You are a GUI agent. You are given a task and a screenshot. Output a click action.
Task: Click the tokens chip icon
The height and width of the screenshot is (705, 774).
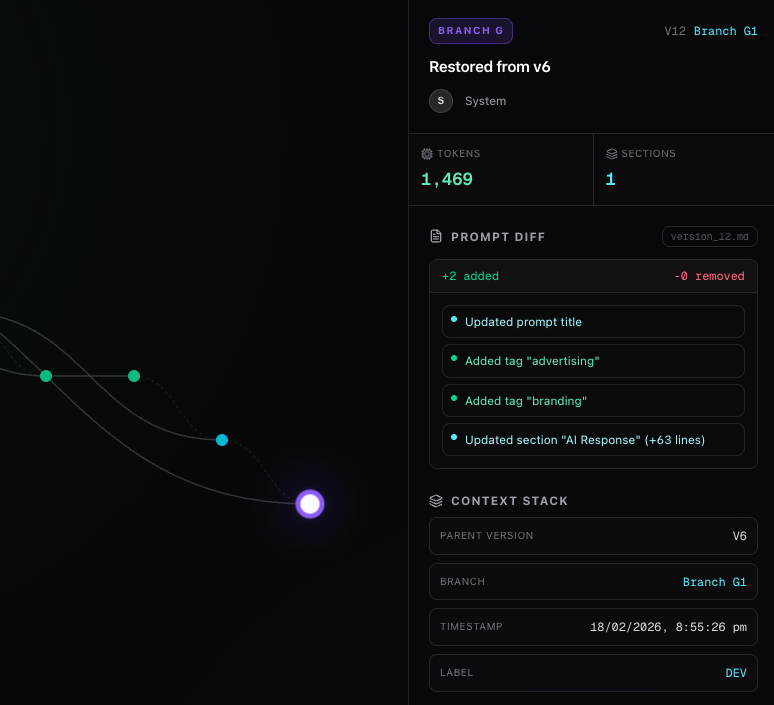[426, 154]
